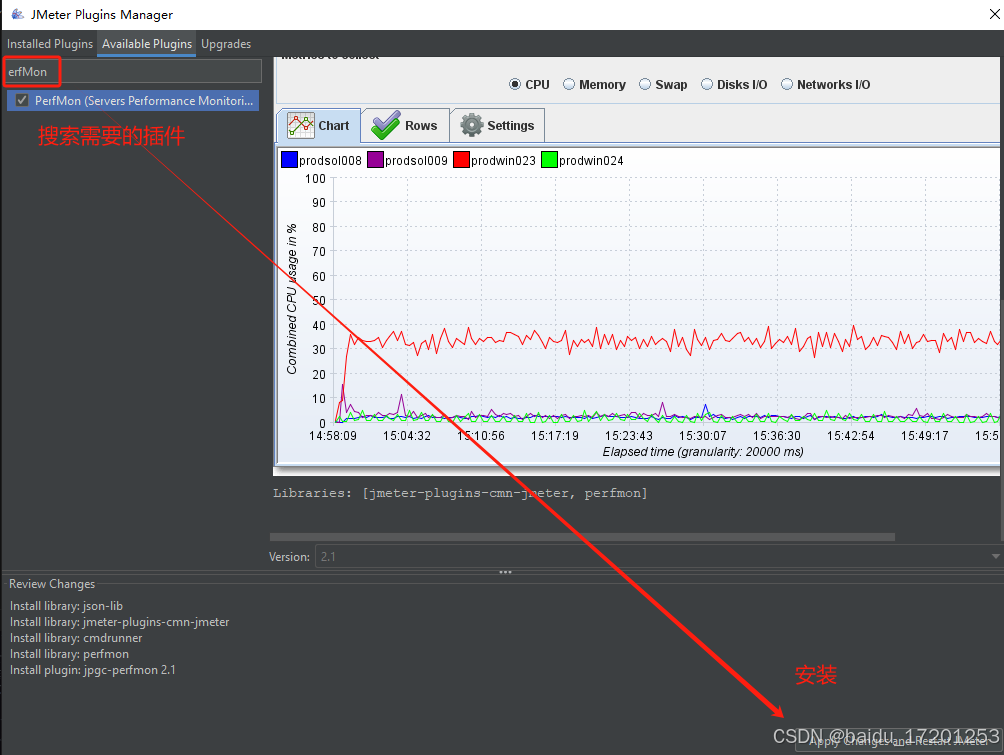
Task: Click the blue prodsol008 legend swatch
Action: pyautogui.click(x=289, y=160)
